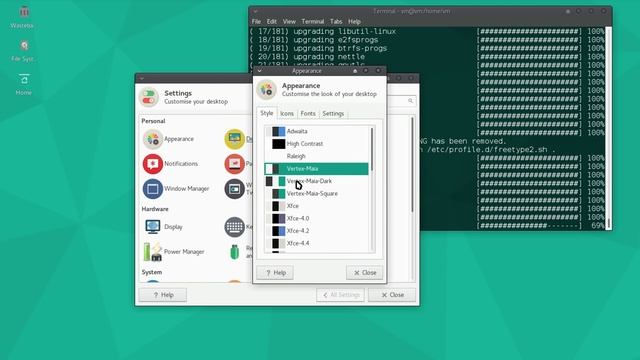640x360 pixels.
Task: Open the File System desktop icon
Action: [24, 46]
